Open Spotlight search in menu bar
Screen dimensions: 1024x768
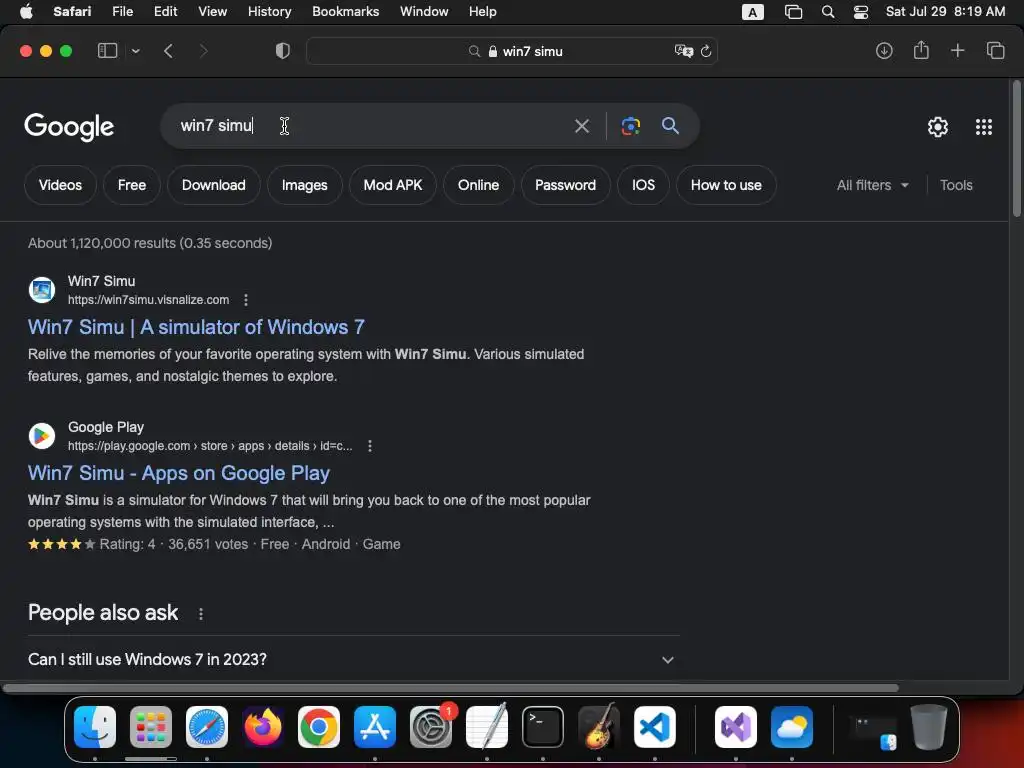[827, 12]
